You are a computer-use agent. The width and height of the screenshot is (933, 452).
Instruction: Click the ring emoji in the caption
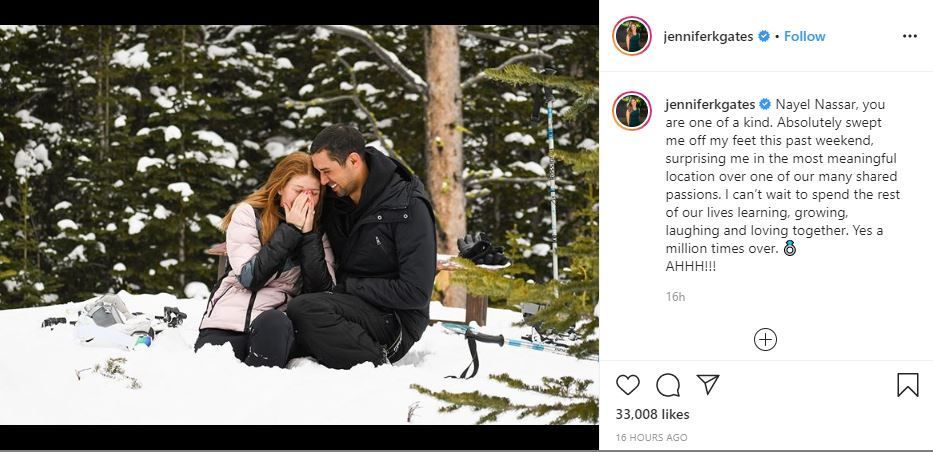789,248
